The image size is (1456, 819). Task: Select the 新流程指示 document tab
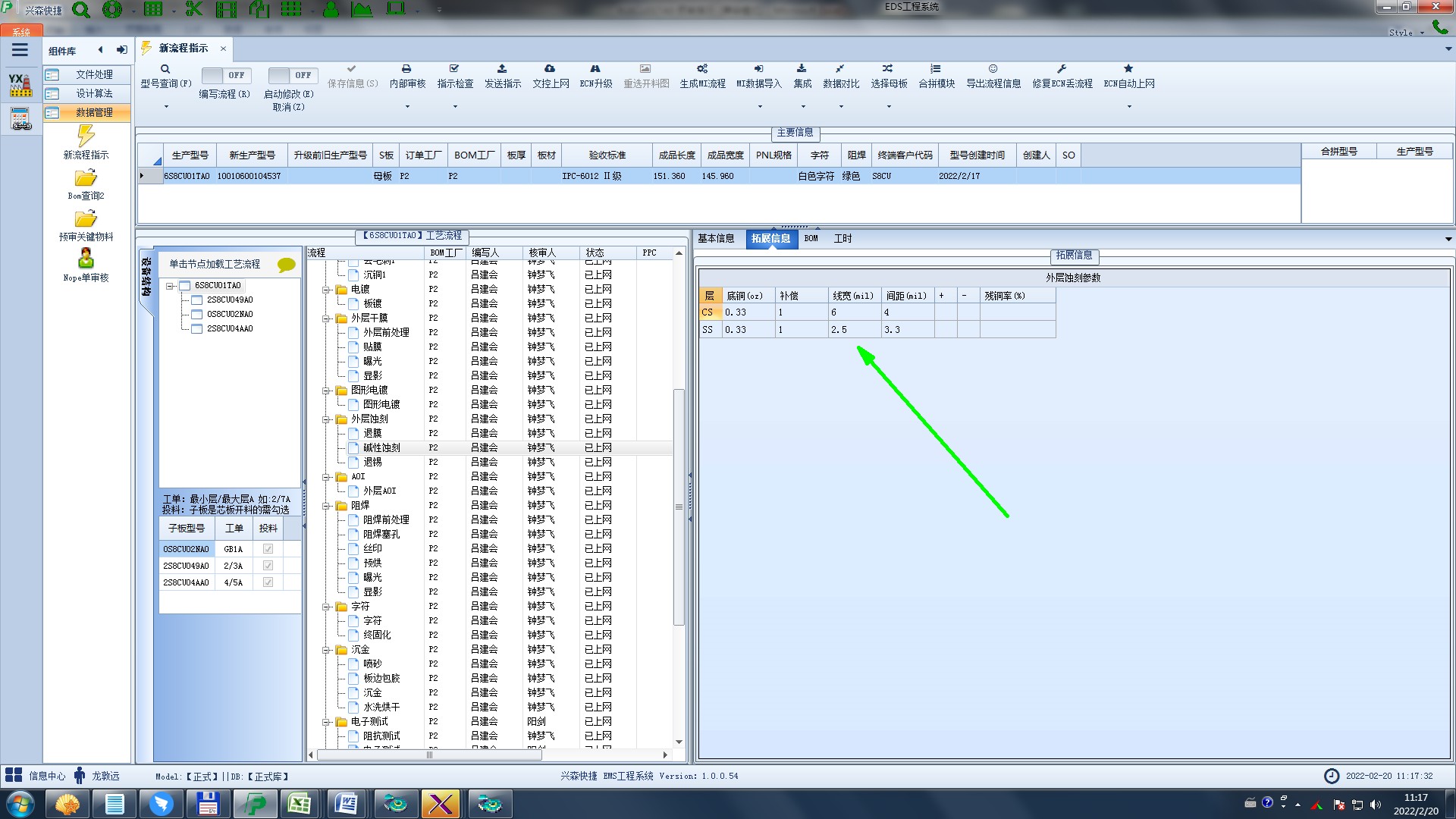184,48
